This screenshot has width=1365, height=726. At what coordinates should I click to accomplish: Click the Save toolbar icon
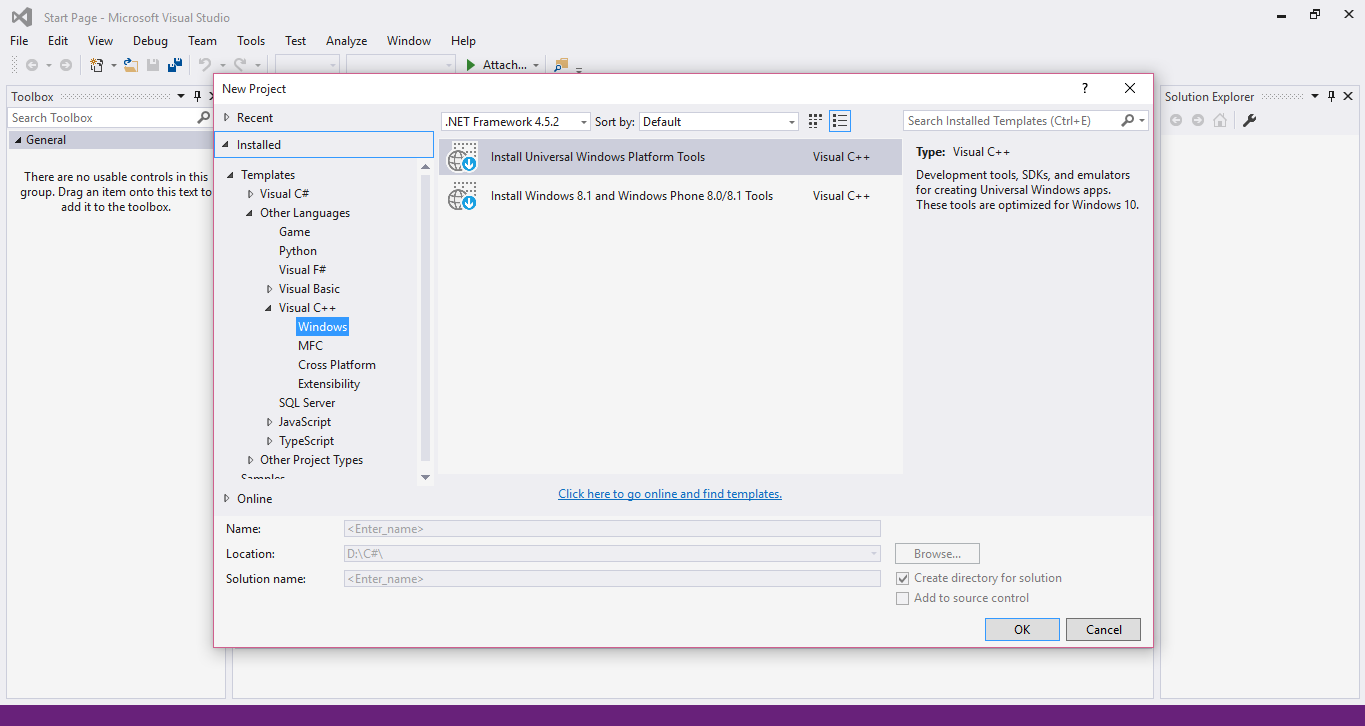coord(153,65)
